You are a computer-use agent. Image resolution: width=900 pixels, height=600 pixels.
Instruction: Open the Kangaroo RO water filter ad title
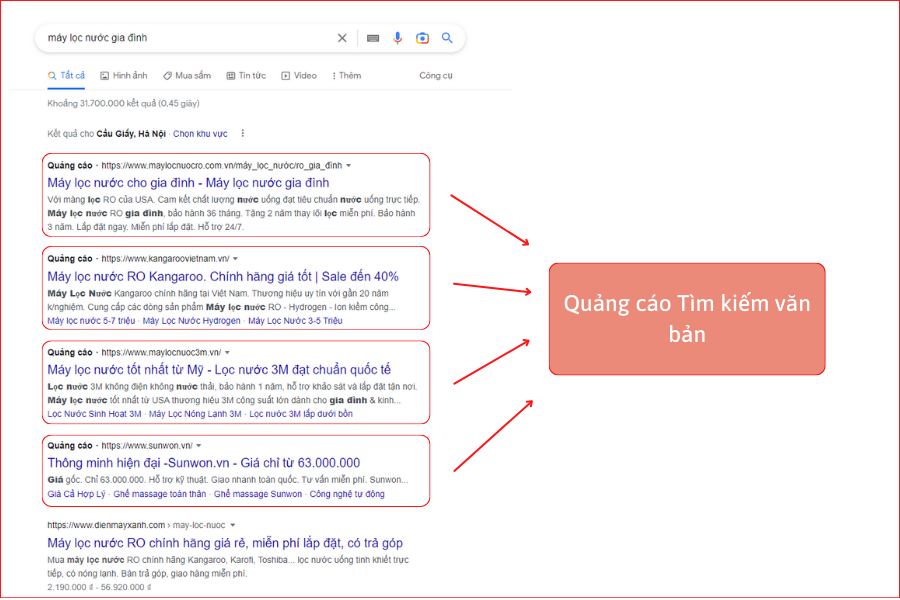pyautogui.click(x=223, y=276)
